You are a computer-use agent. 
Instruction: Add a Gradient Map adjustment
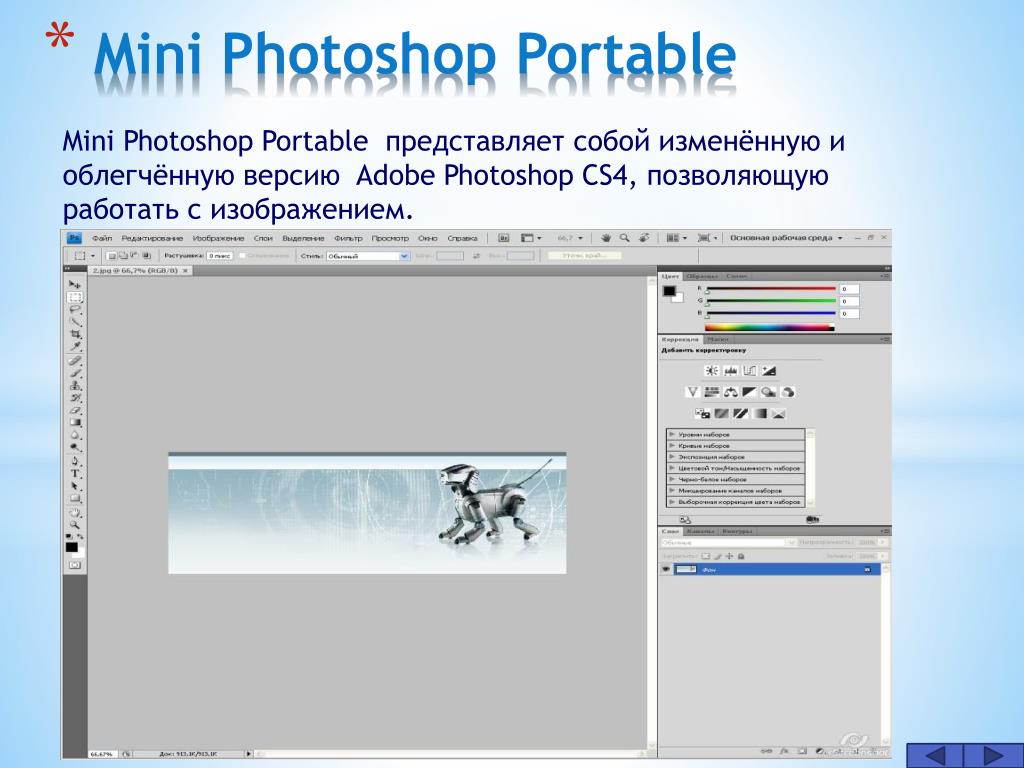coord(760,413)
